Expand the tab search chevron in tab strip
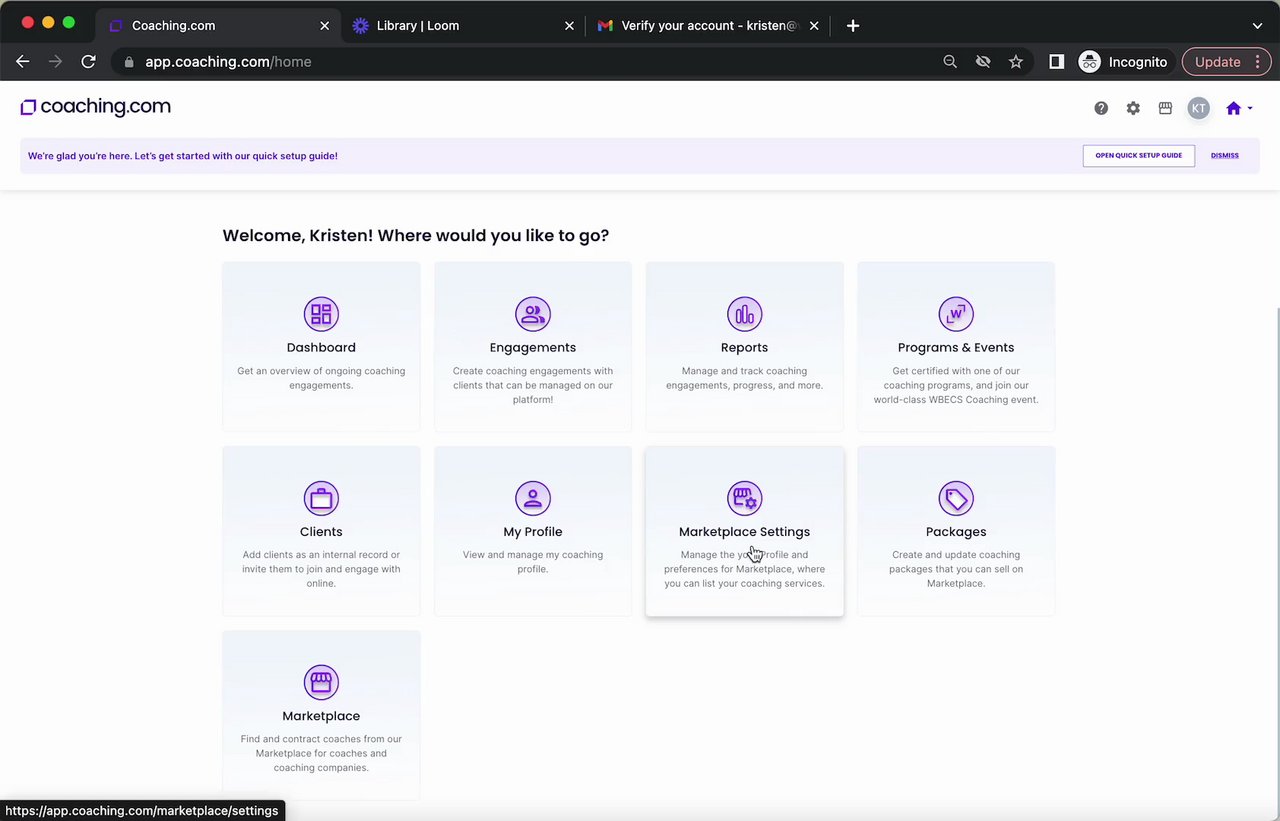The height and width of the screenshot is (821, 1280). tap(1257, 26)
